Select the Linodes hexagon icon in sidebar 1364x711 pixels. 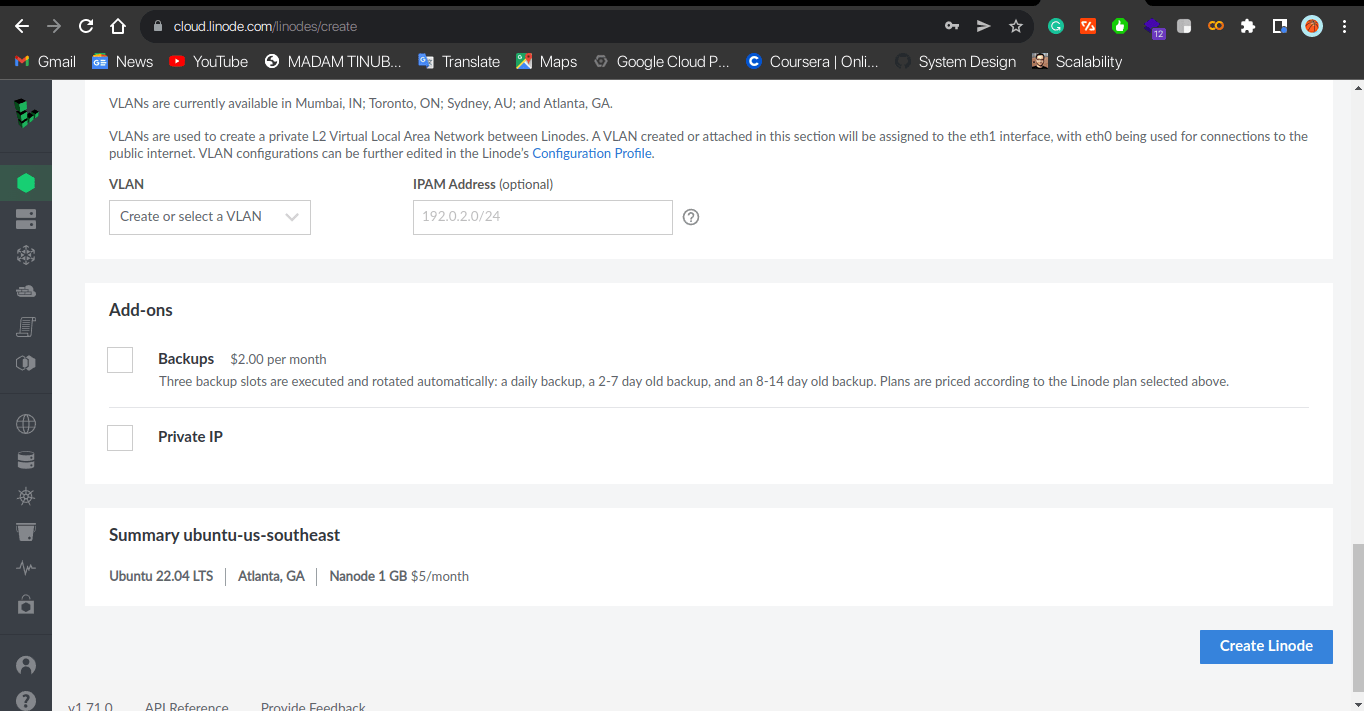[x=26, y=183]
